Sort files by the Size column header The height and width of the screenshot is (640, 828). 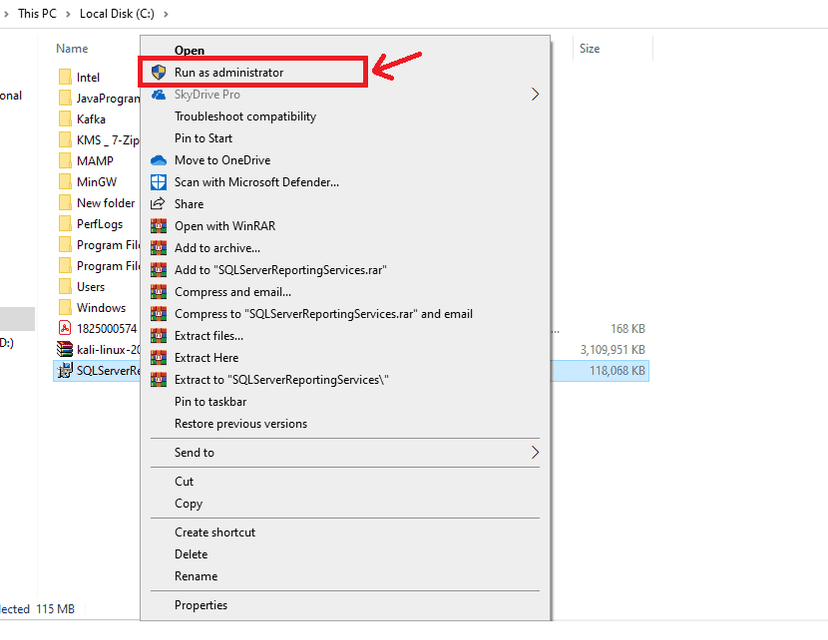pos(589,48)
